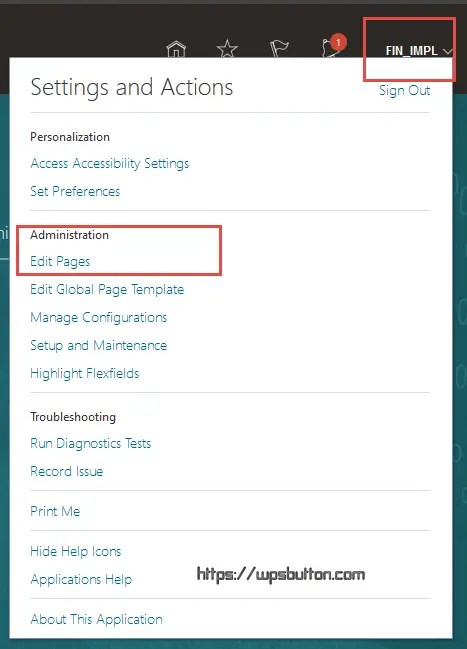Go to Setup and Maintenance
The height and width of the screenshot is (649, 467).
click(99, 345)
